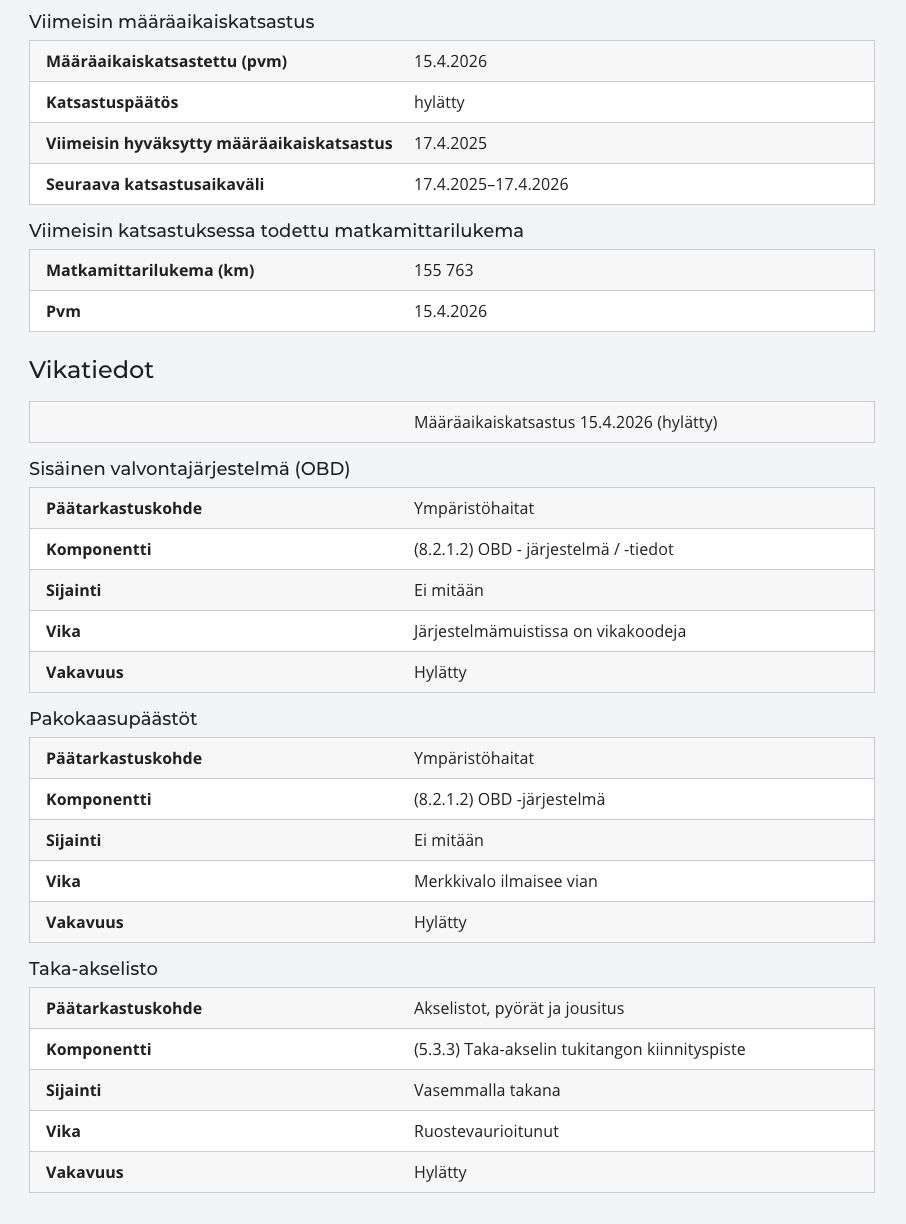906x1224 pixels.
Task: Click the Matkamittarilukema (km) label
Action: click(150, 270)
